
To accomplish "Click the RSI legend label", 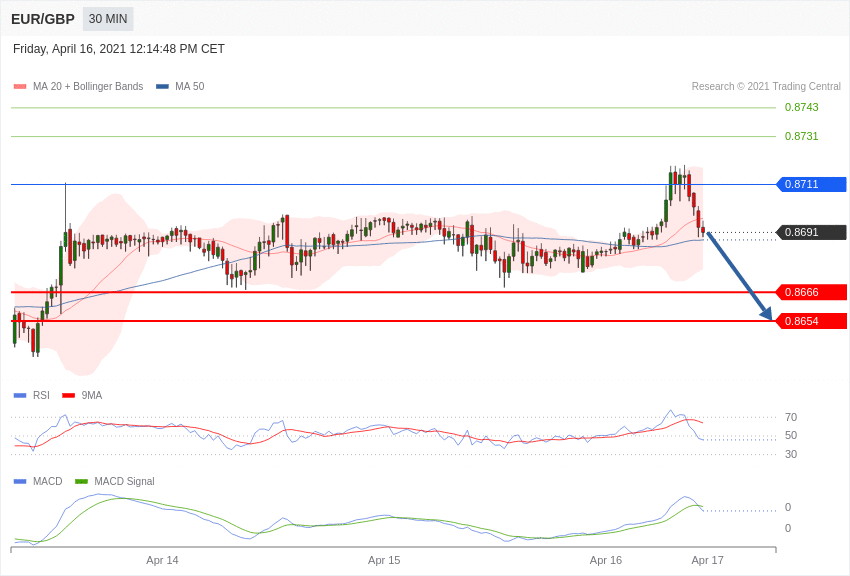I will coord(41,395).
